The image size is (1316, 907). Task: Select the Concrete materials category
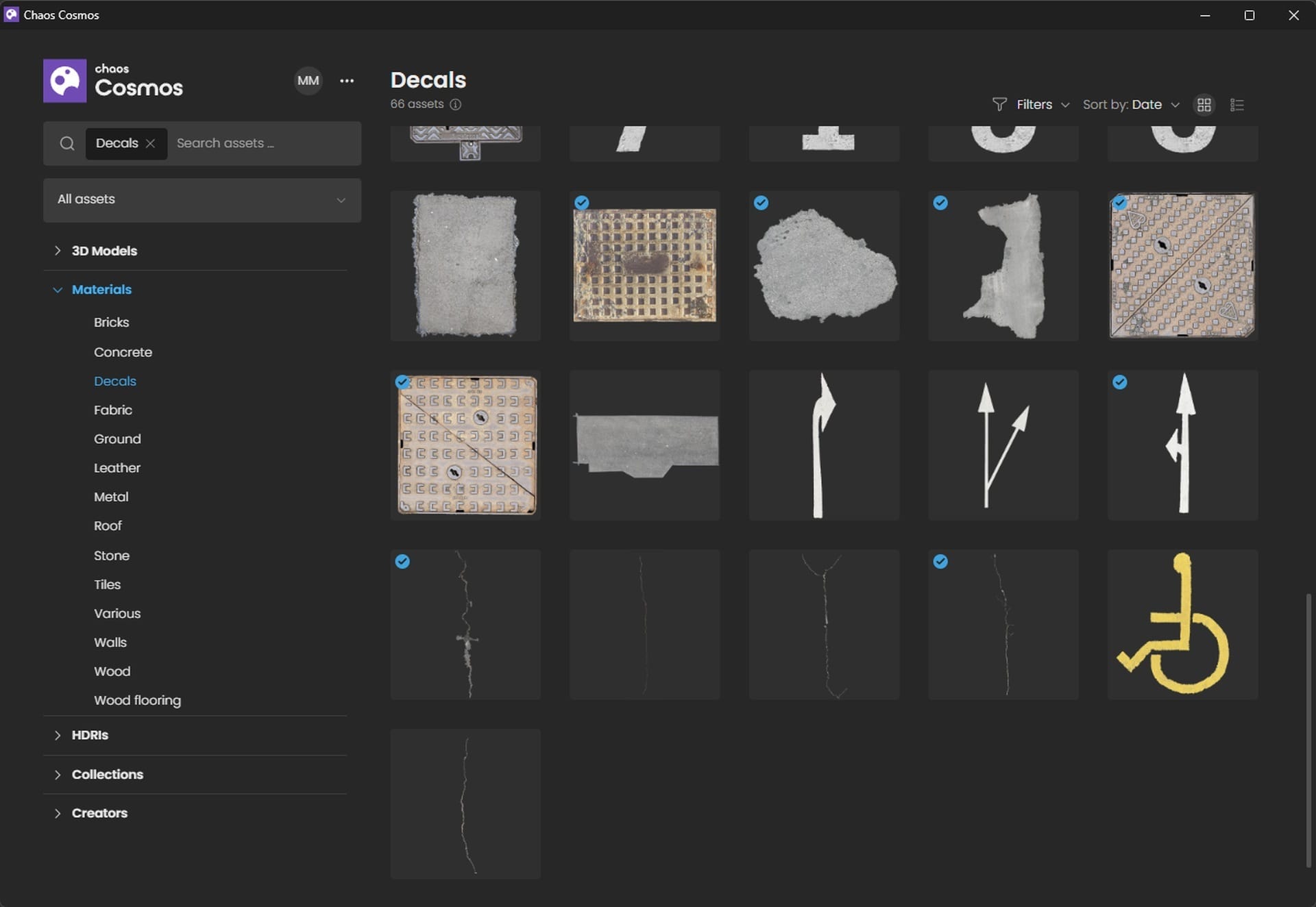coord(123,352)
